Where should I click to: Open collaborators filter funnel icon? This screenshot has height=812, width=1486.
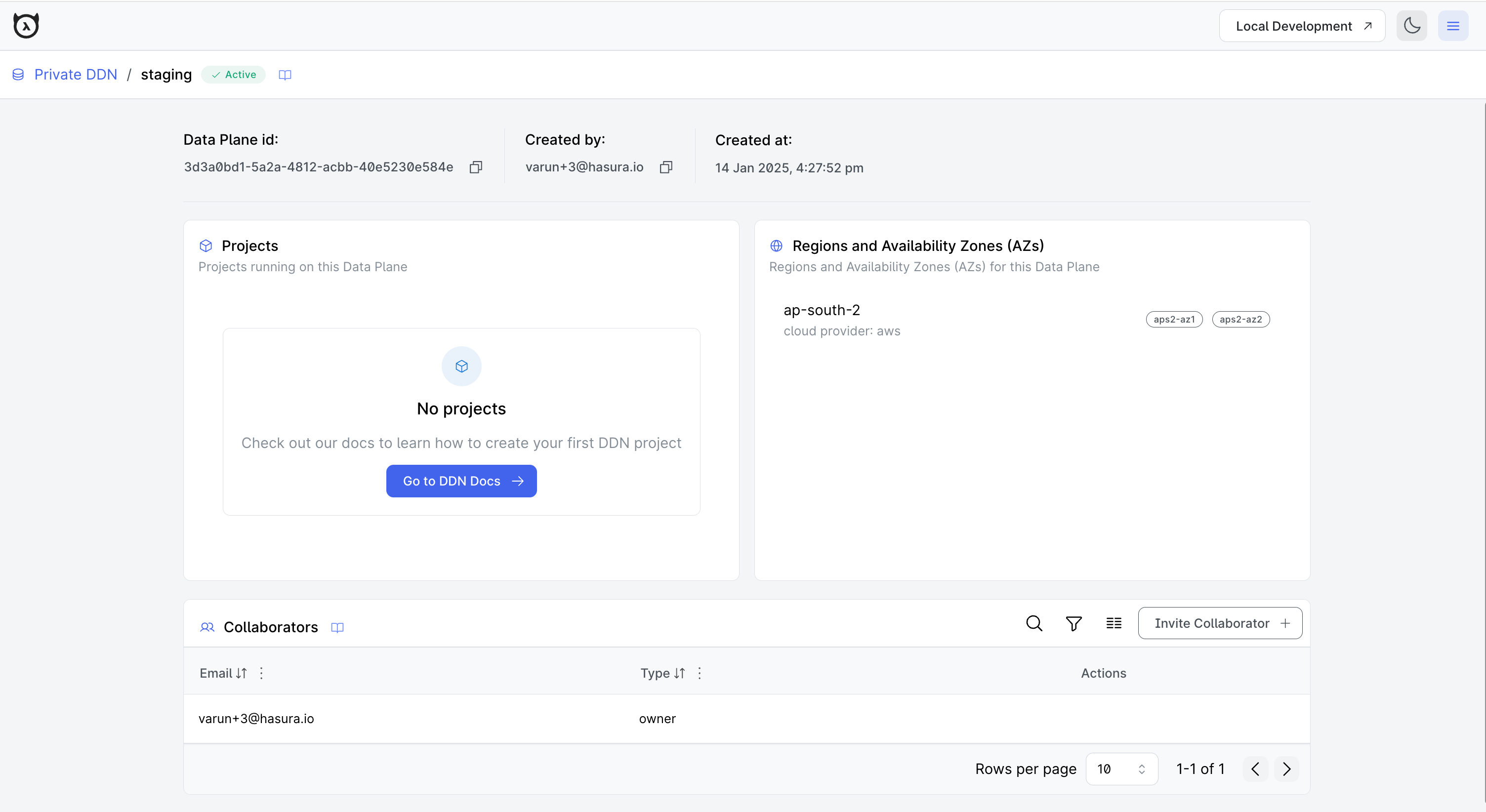1073,623
